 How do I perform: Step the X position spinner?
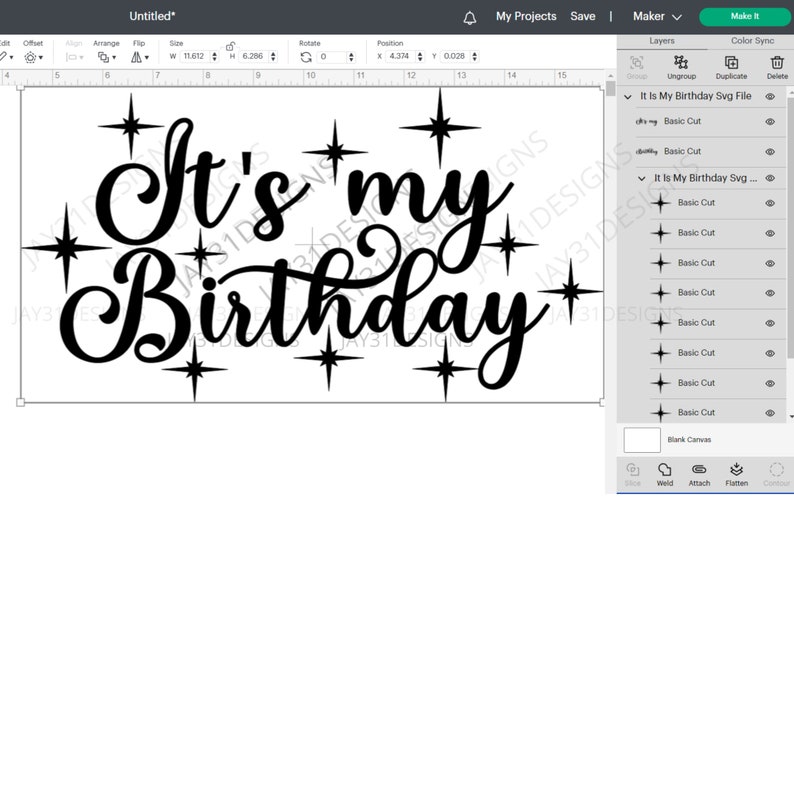point(420,57)
